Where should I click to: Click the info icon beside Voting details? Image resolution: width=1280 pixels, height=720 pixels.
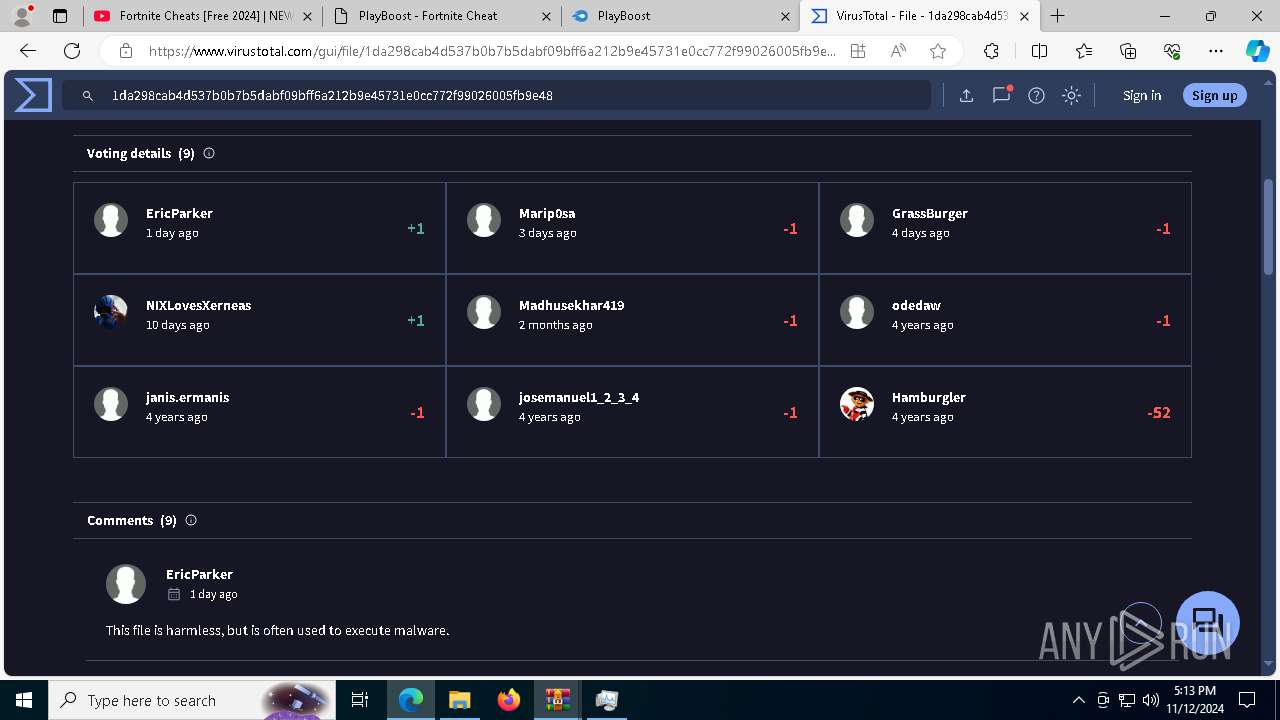click(209, 153)
